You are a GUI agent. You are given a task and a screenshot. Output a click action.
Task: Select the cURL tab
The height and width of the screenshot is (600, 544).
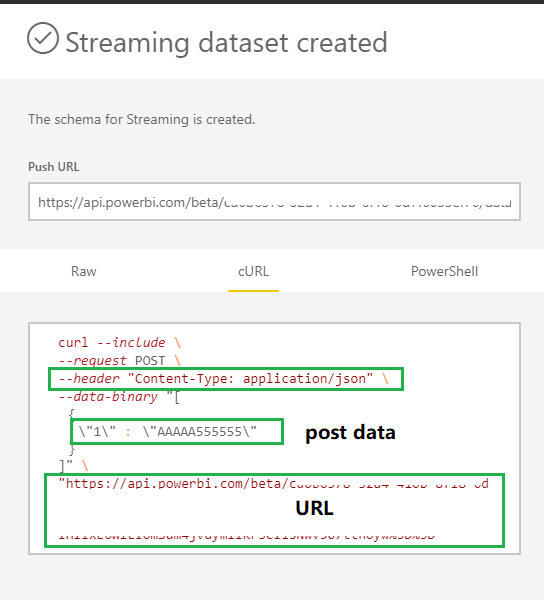(x=253, y=271)
